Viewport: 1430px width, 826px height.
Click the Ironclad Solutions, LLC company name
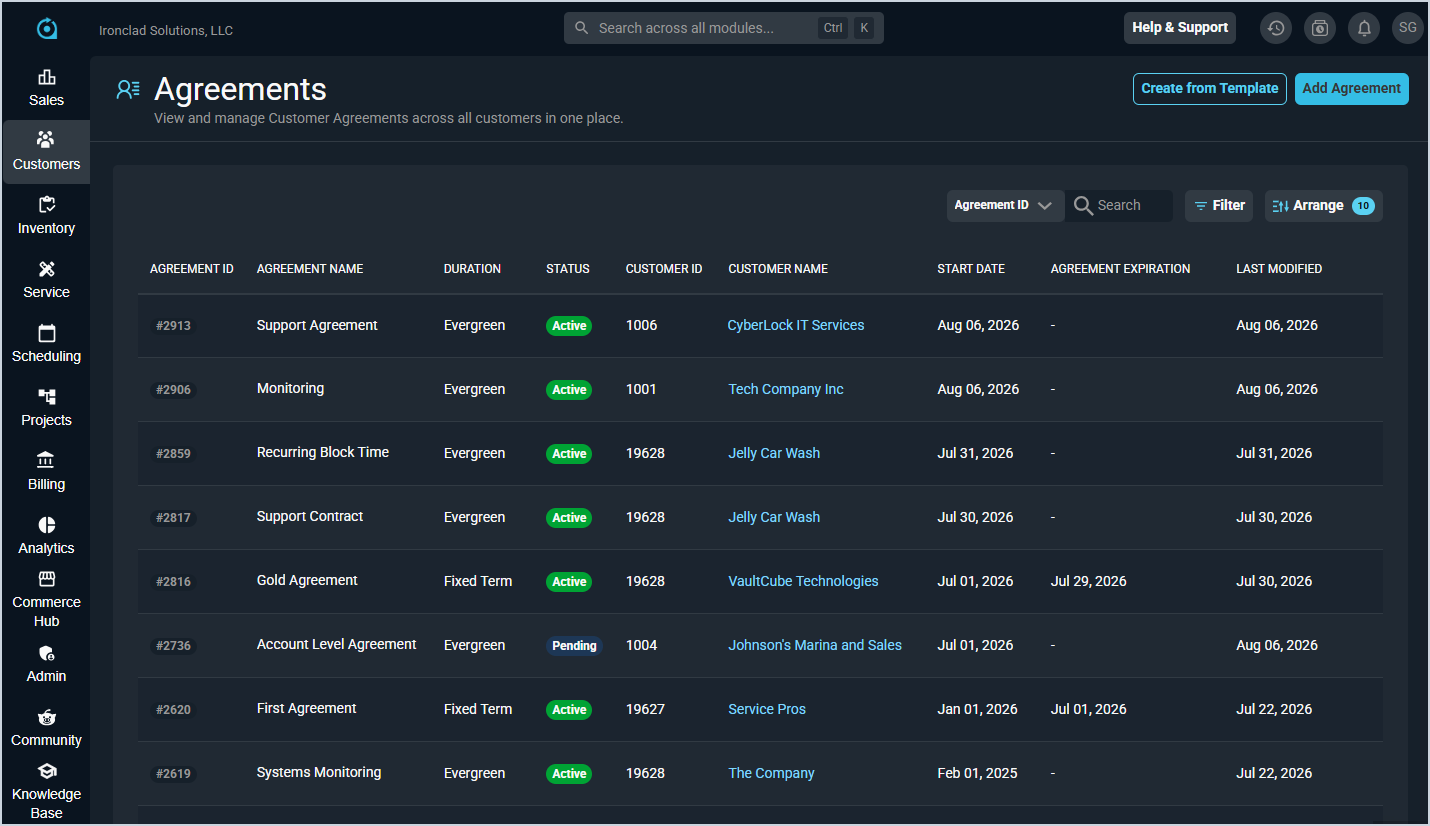166,30
